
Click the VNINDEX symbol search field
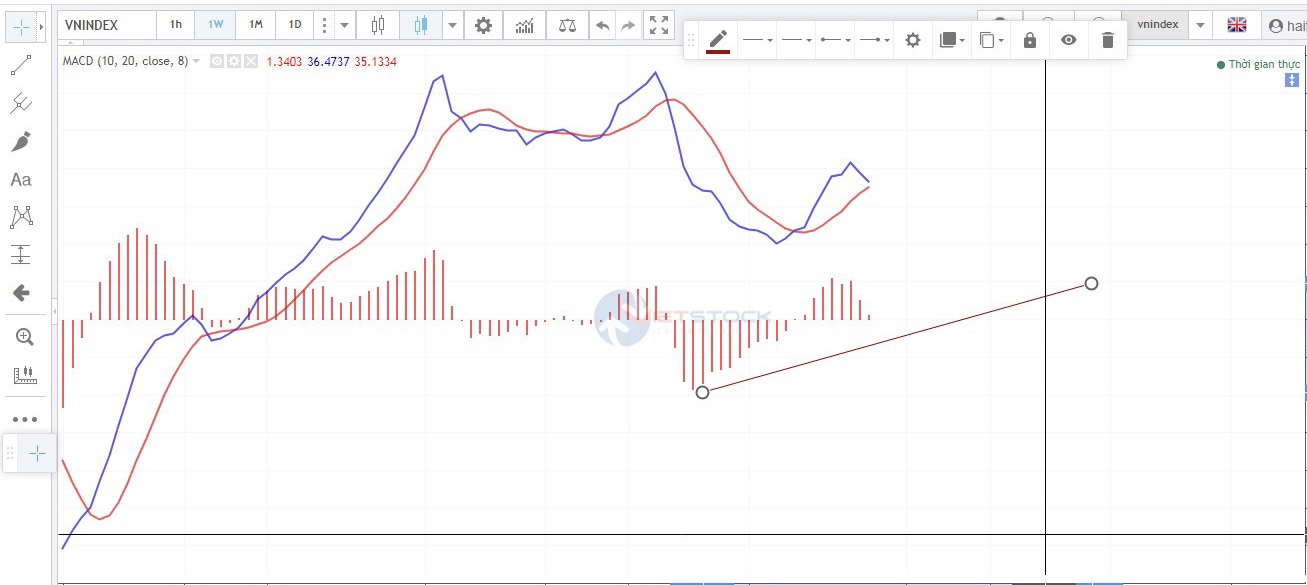106,25
